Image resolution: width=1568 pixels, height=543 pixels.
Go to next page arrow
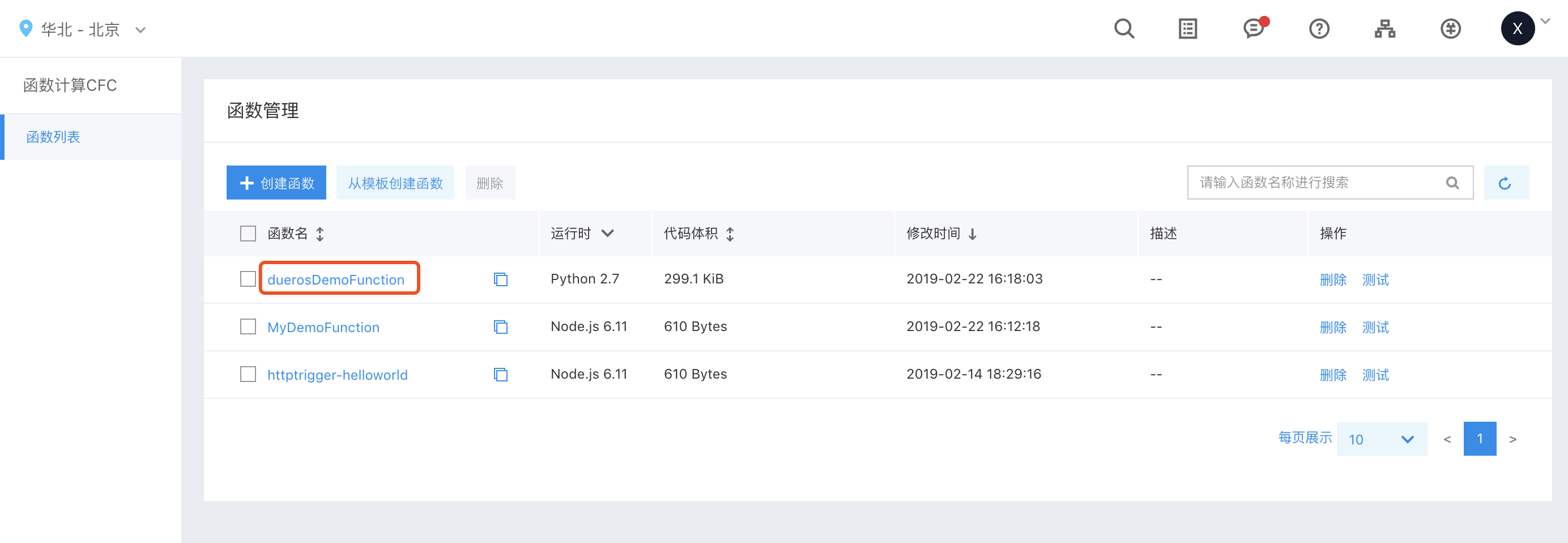pos(1512,439)
